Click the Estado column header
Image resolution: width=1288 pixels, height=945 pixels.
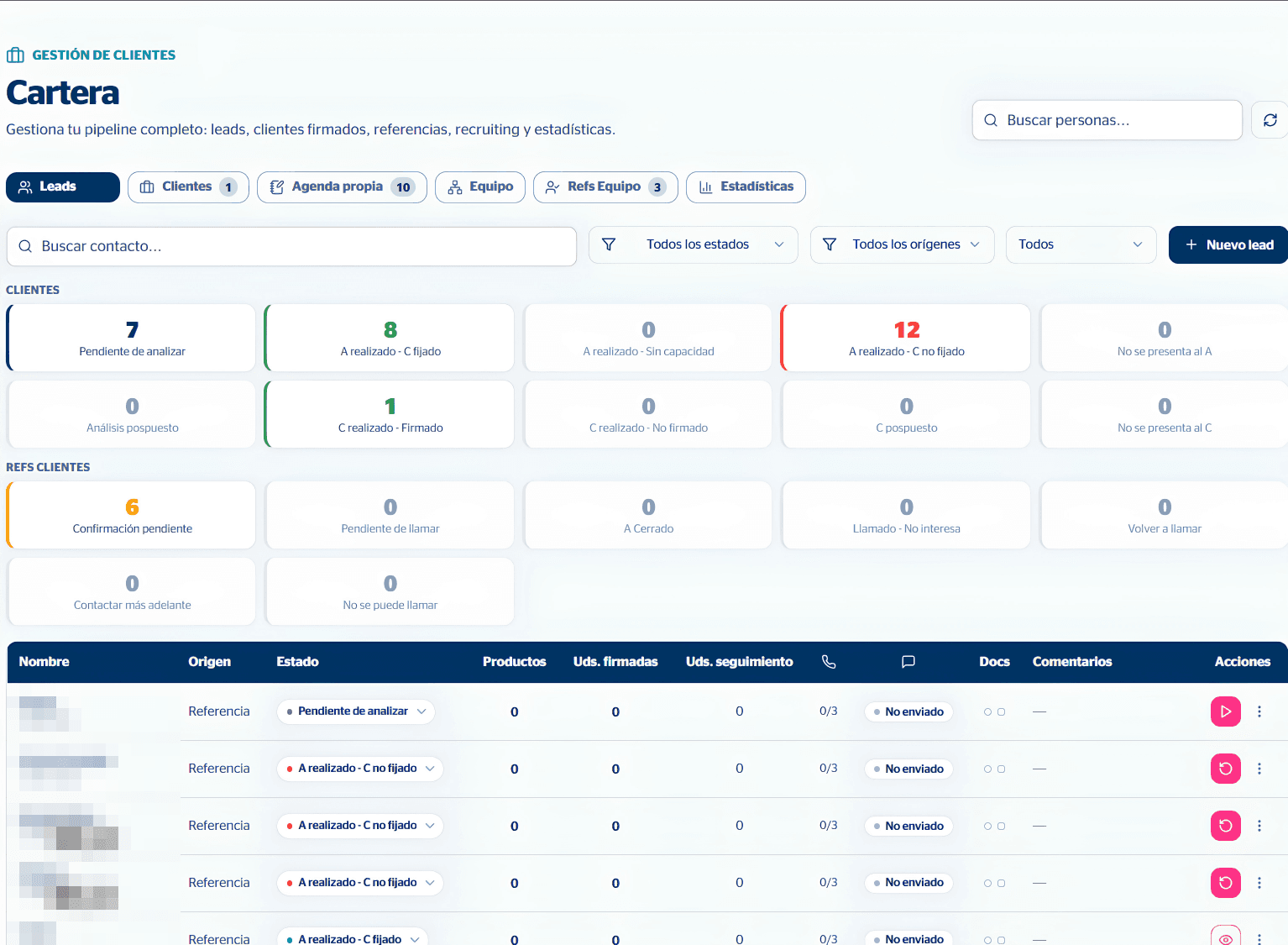(298, 662)
